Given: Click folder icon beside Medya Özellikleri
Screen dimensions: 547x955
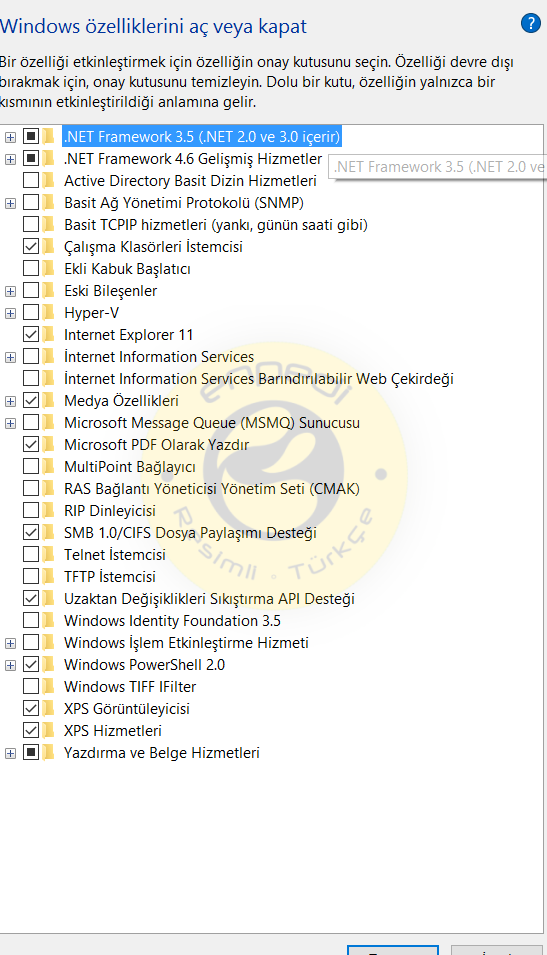Looking at the screenshot, I should 49,401.
